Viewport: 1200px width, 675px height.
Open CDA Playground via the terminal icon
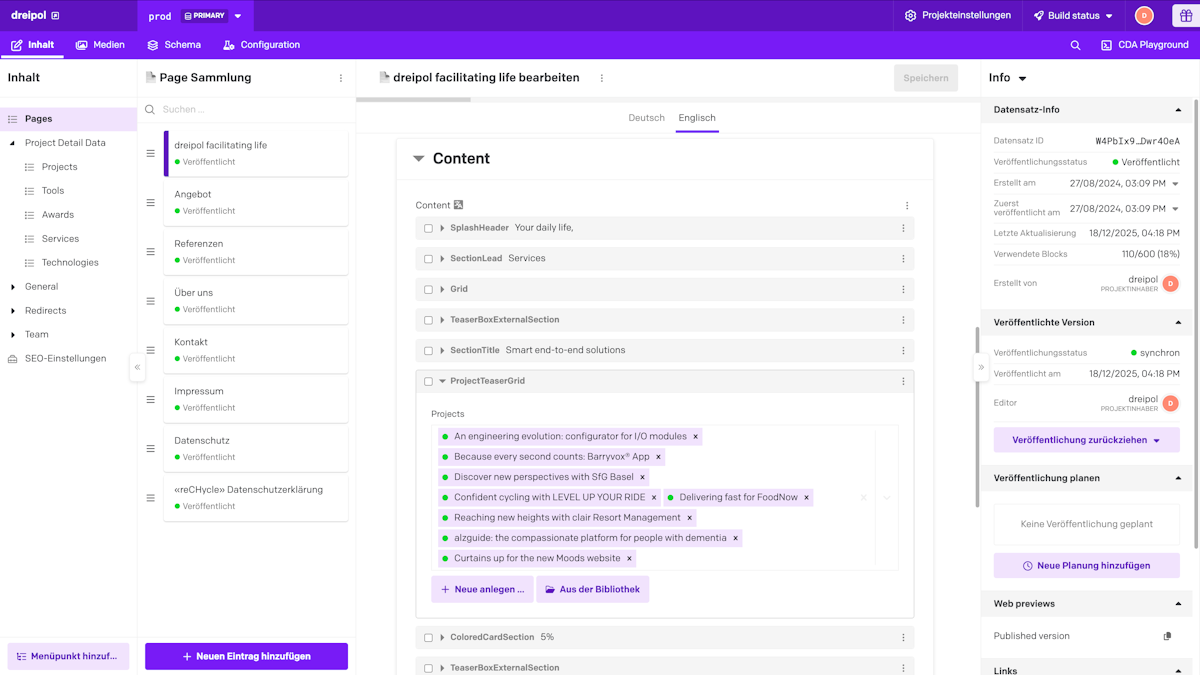[x=1104, y=45]
